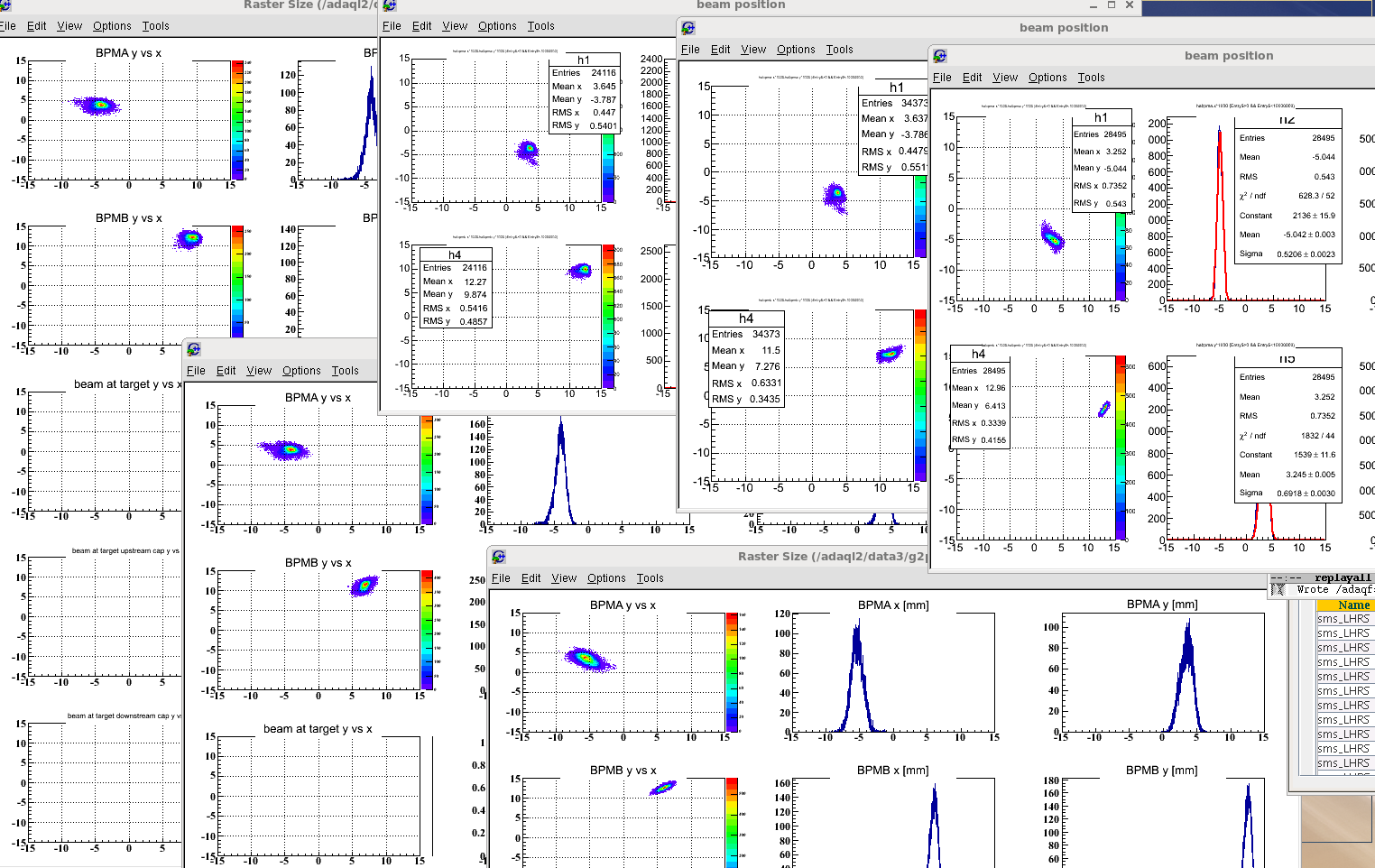
Task: Open Edit menu in window with Entries 28495
Action: pyautogui.click(x=973, y=78)
